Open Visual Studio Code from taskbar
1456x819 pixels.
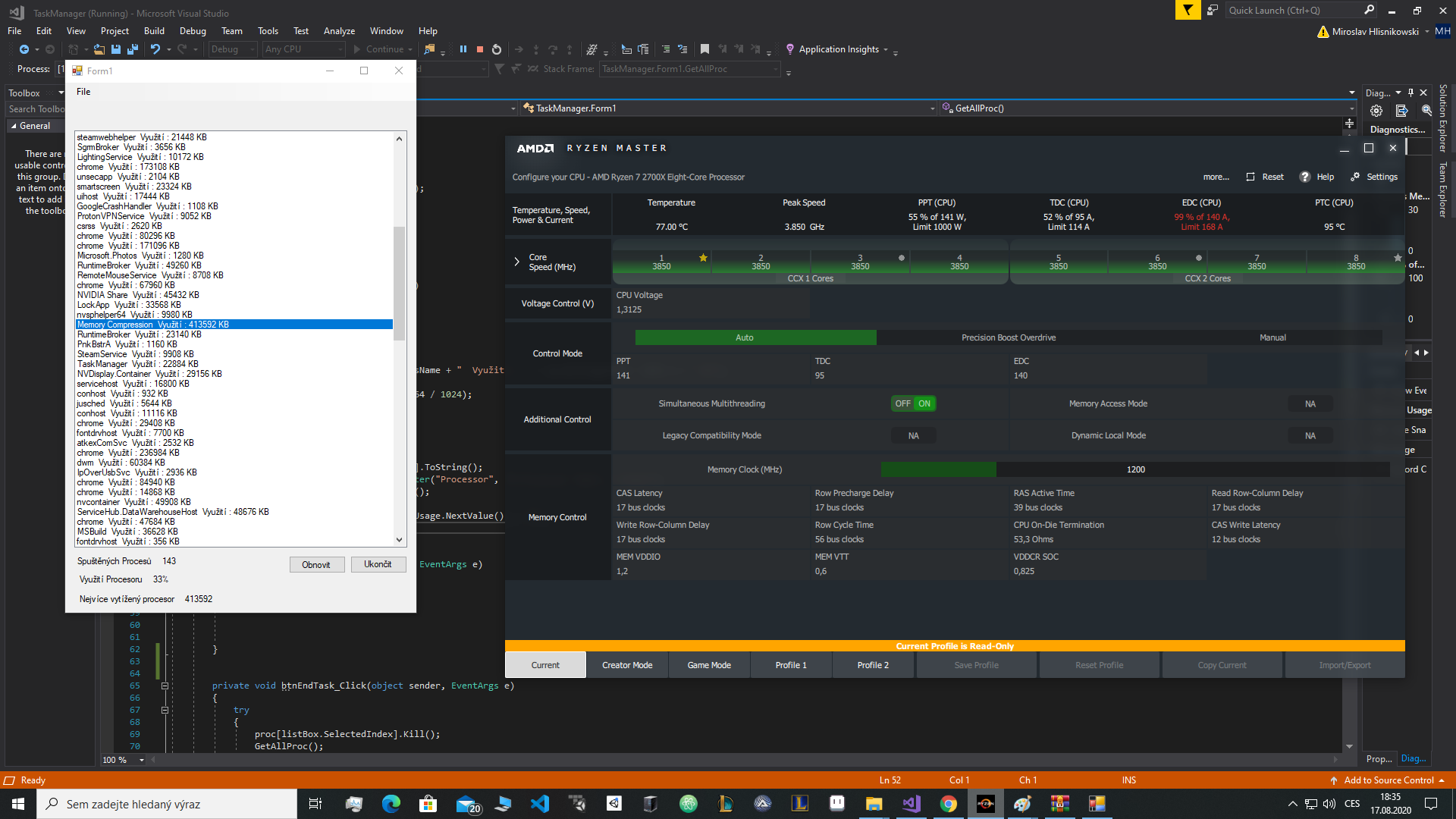click(x=540, y=804)
